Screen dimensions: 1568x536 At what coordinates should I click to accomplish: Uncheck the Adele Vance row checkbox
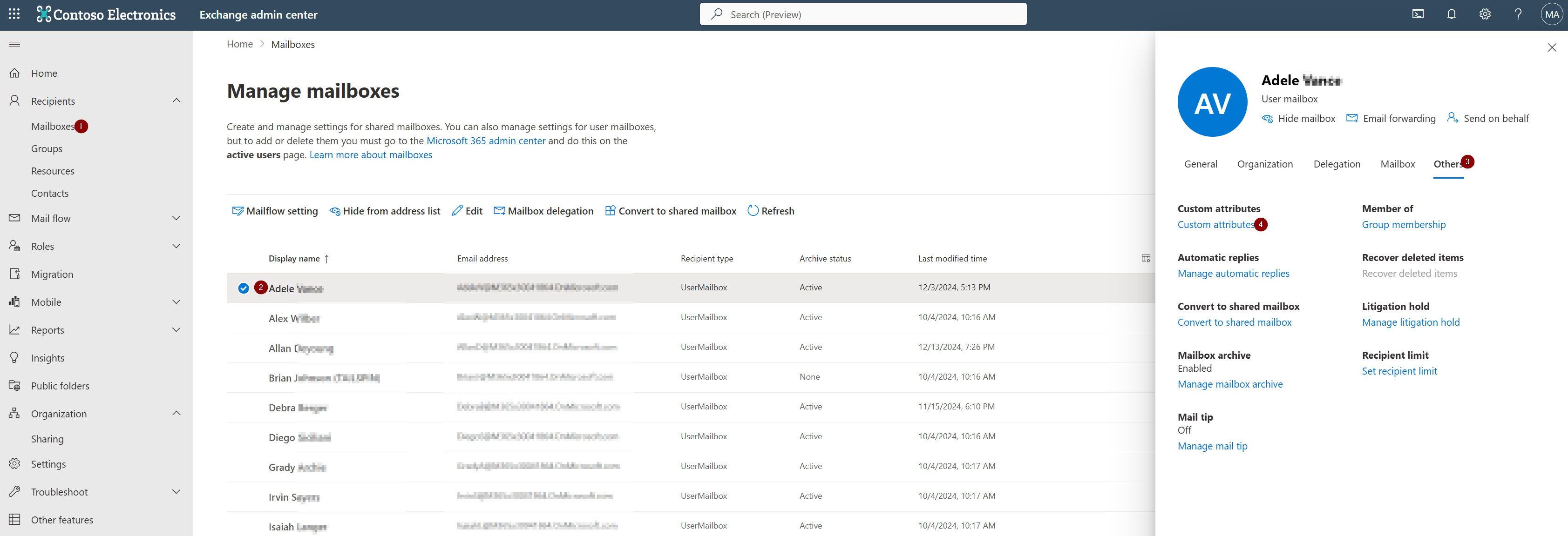(x=244, y=288)
